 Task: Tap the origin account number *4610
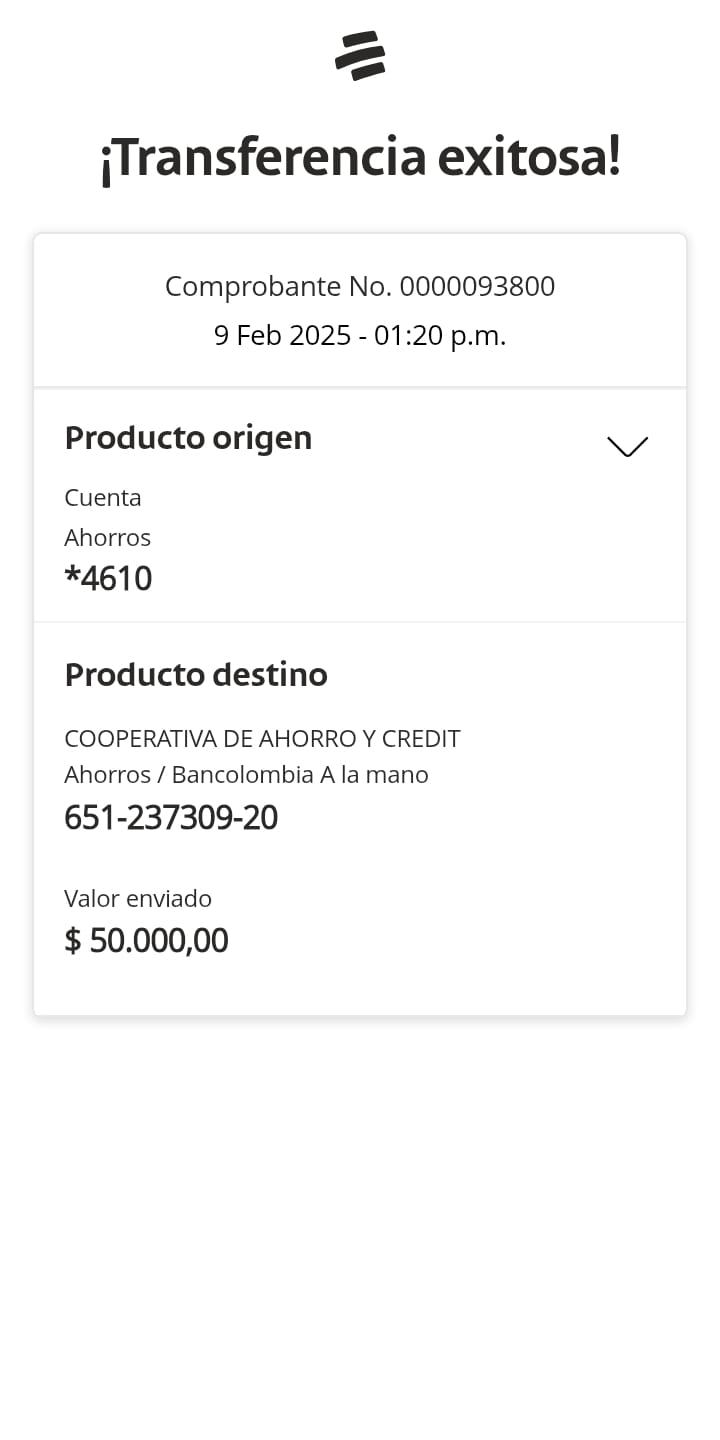(x=108, y=579)
